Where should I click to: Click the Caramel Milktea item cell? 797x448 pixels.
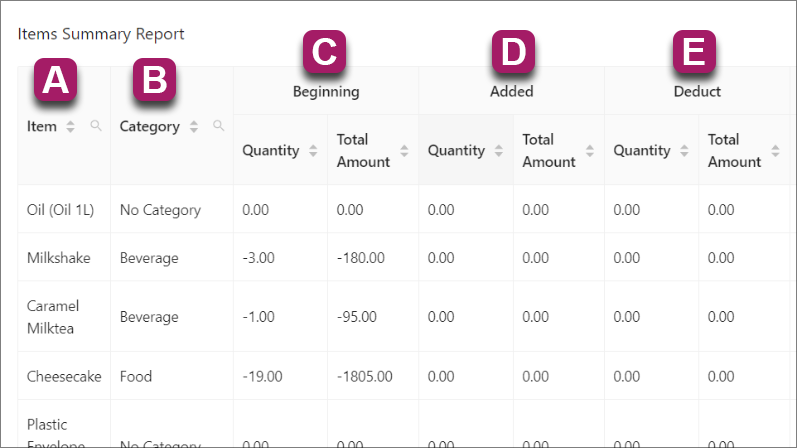53,317
